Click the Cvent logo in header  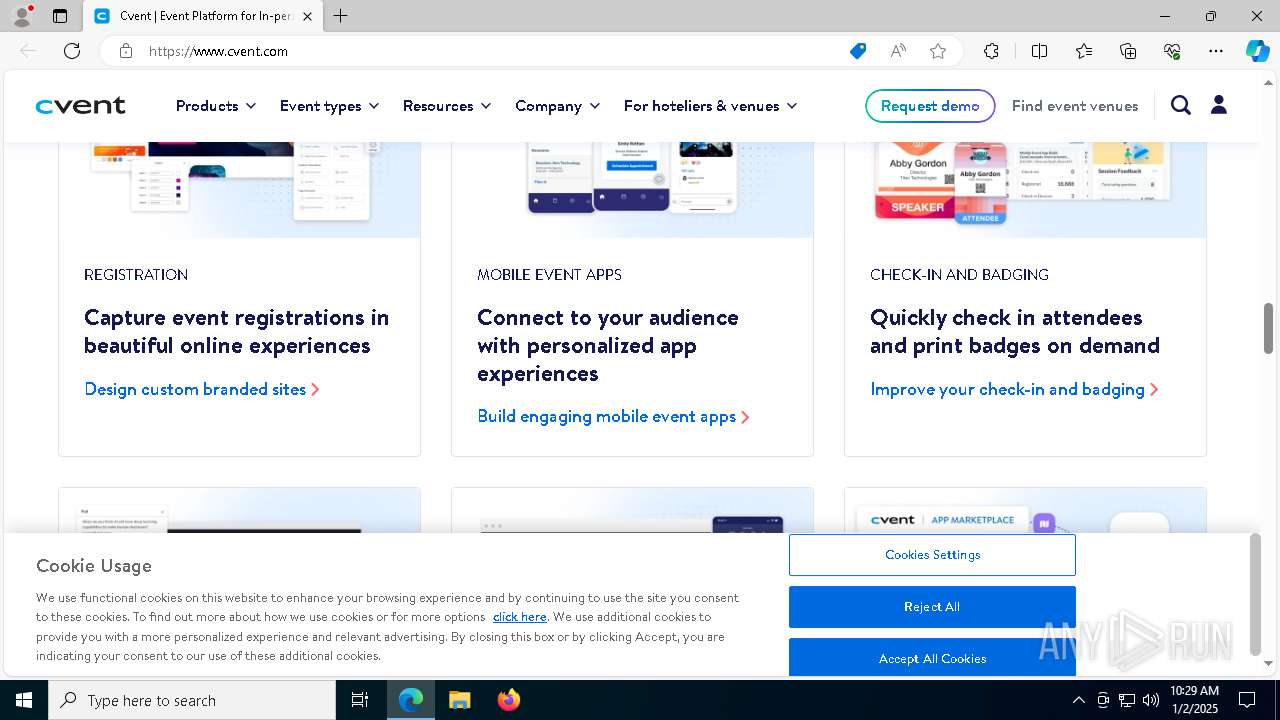pyautogui.click(x=81, y=106)
